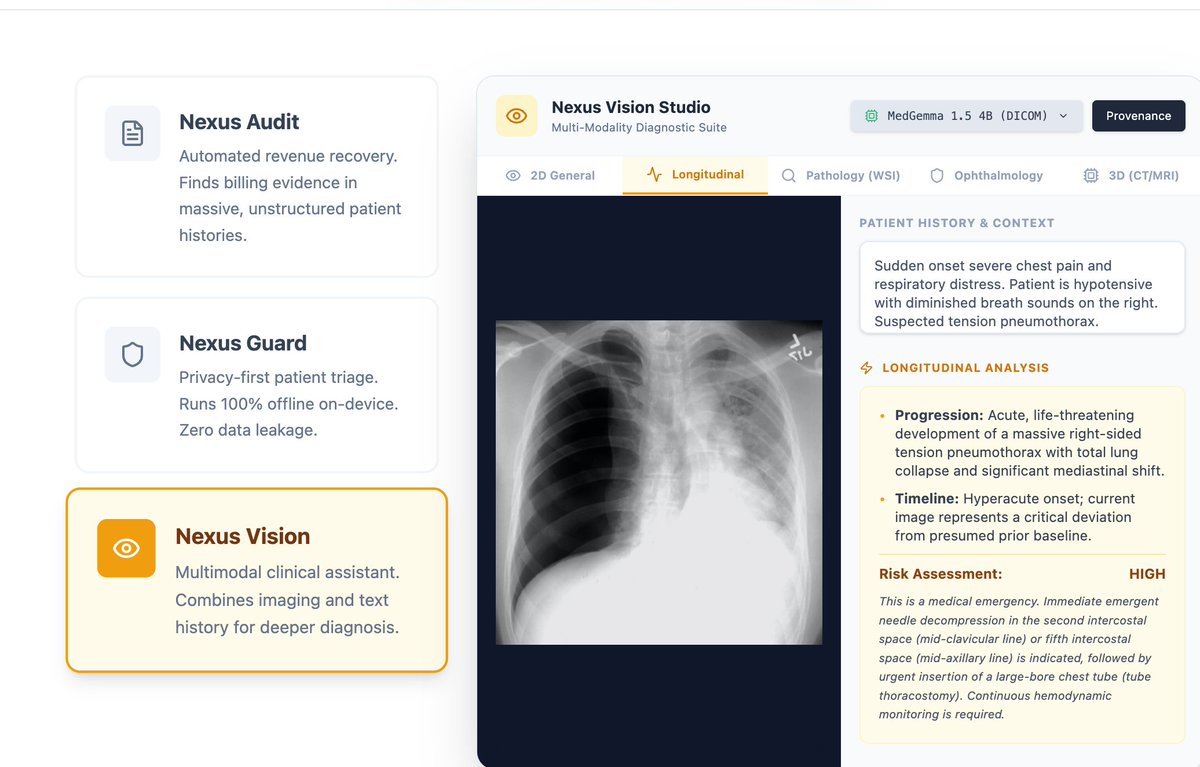Click the Privacy-first patient triage description
The height and width of the screenshot is (767, 1200).
pos(288,404)
